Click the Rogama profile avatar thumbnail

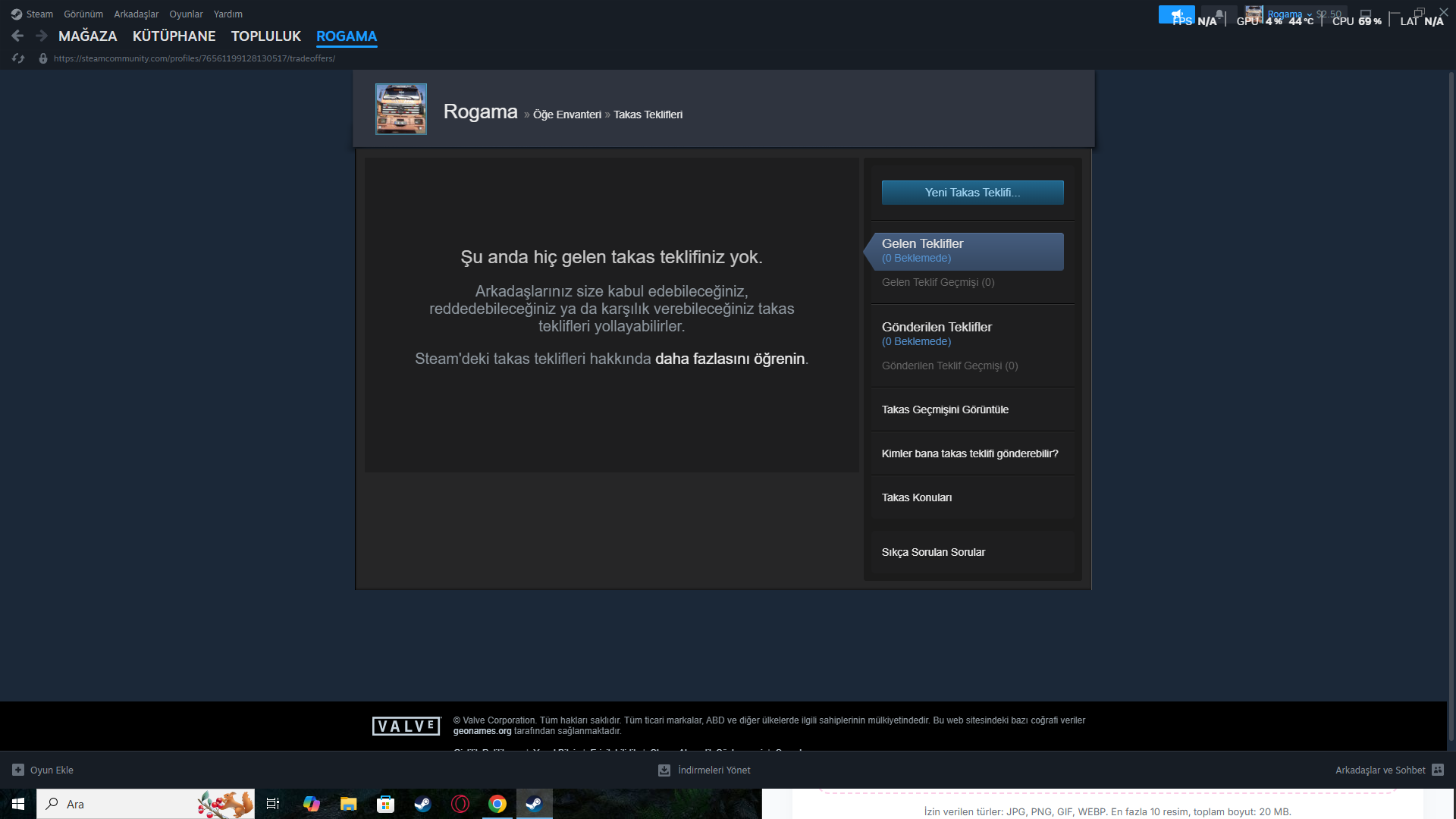click(x=401, y=109)
